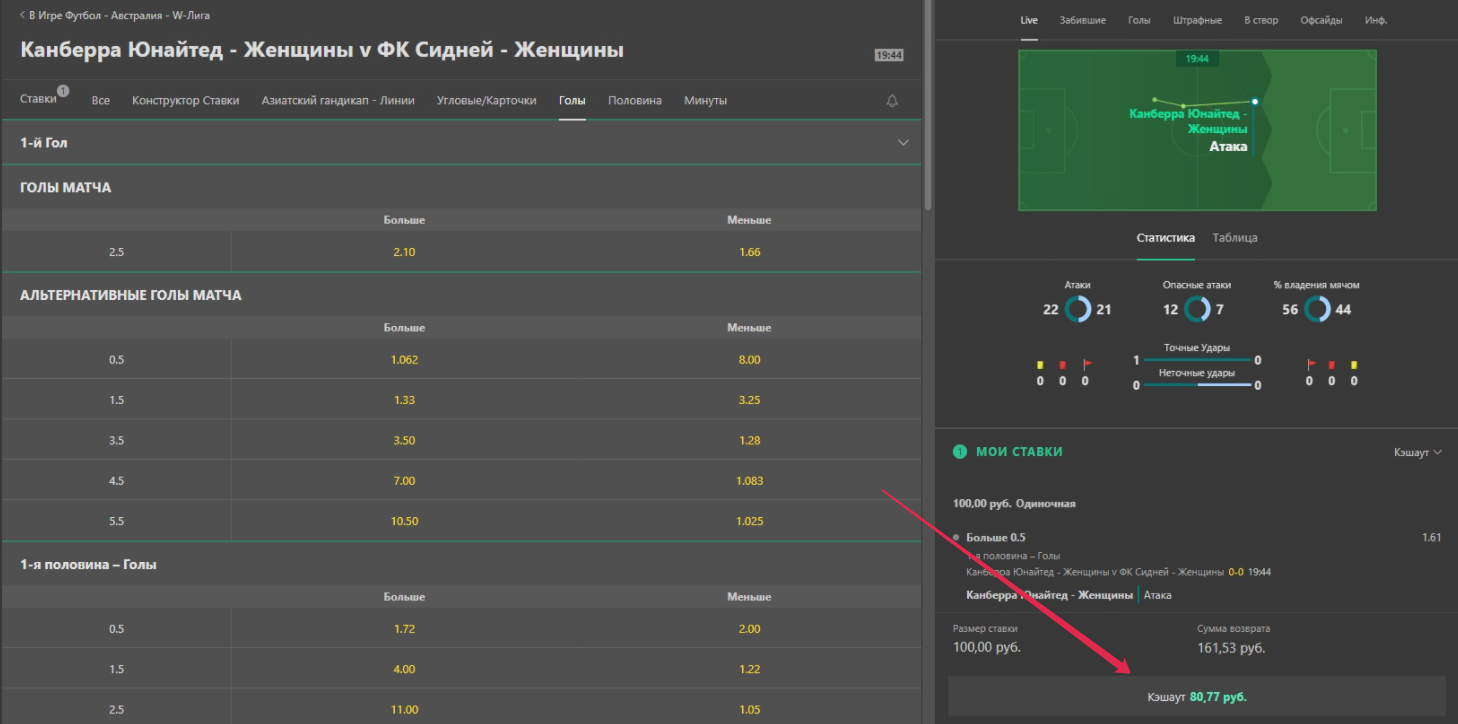Click the match timer badge 19:44
The image size is (1458, 724).
coord(888,55)
